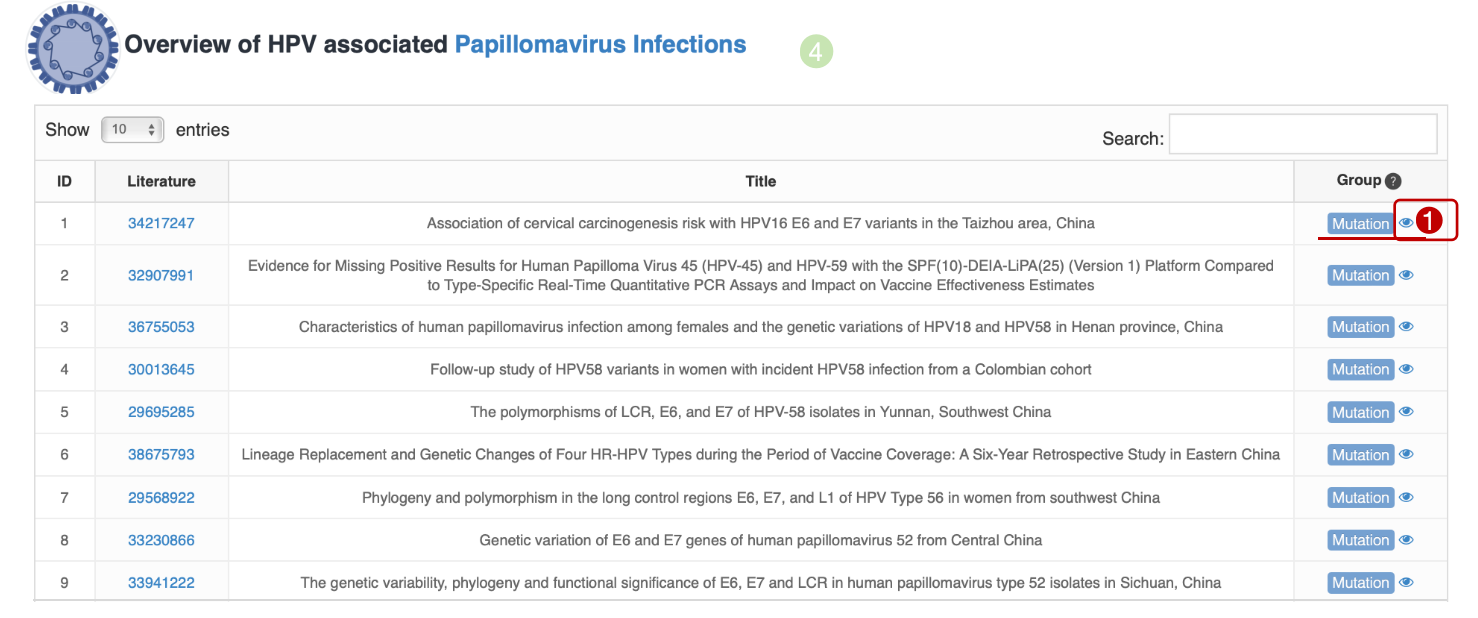Screen dimensions: 1478x618
Task: Sort the table by the Title column
Action: point(760,181)
